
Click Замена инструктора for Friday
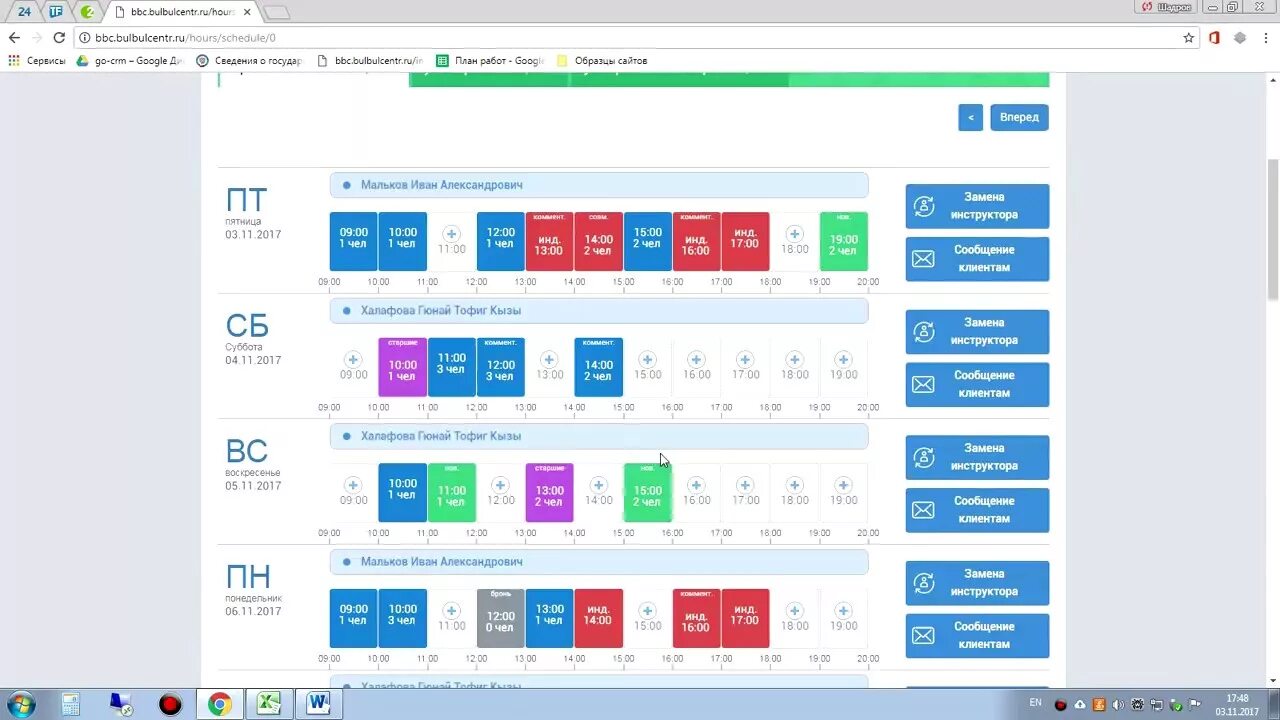977,206
